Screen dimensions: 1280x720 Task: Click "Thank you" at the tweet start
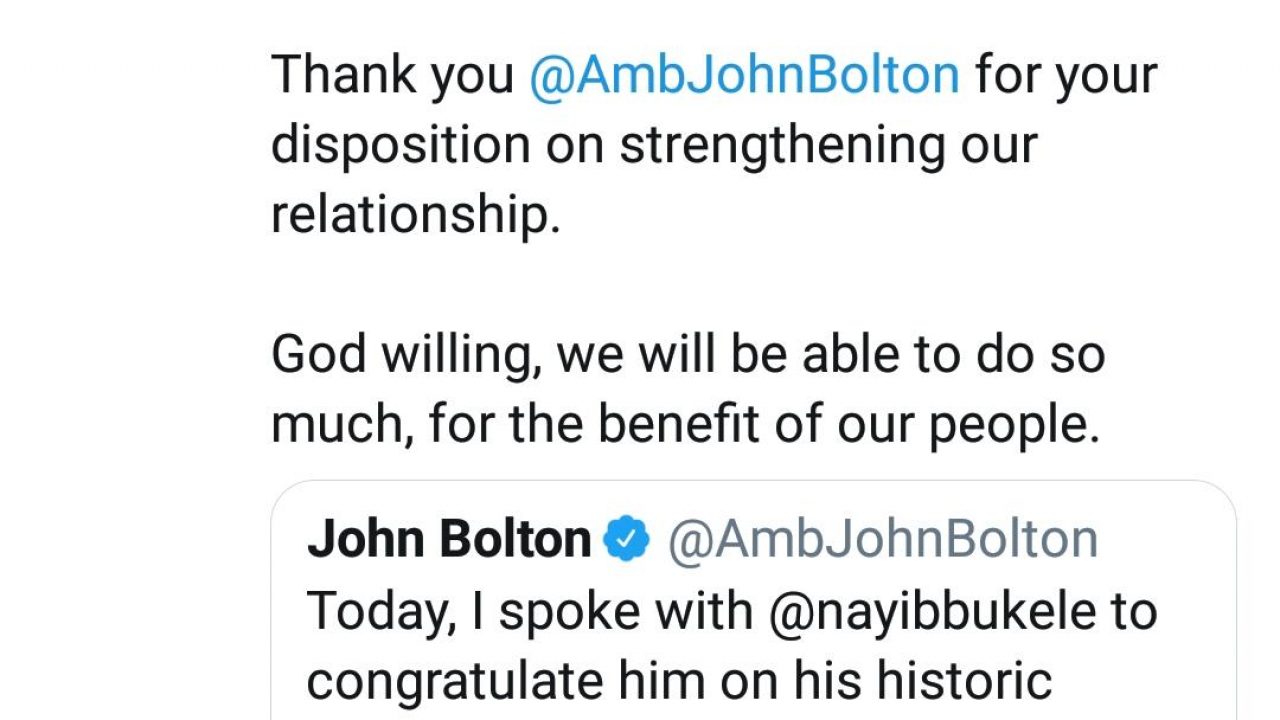point(393,75)
